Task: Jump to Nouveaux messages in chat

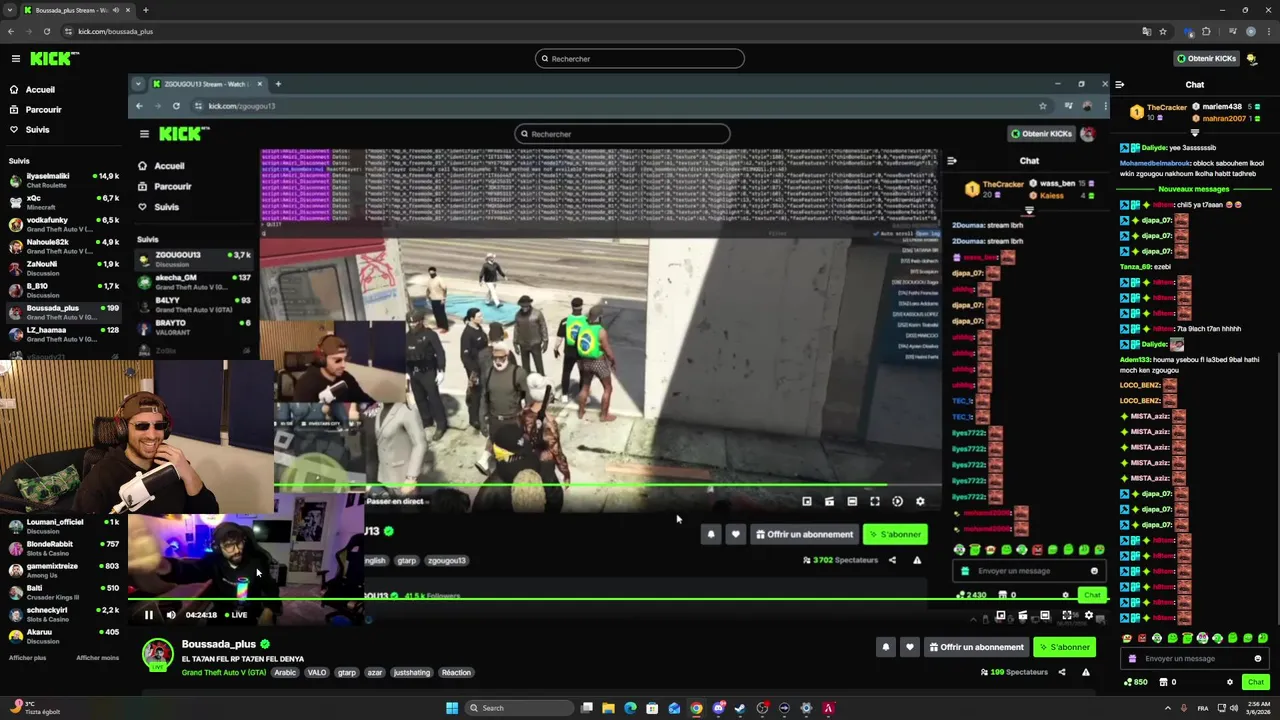Action: coord(1194,189)
